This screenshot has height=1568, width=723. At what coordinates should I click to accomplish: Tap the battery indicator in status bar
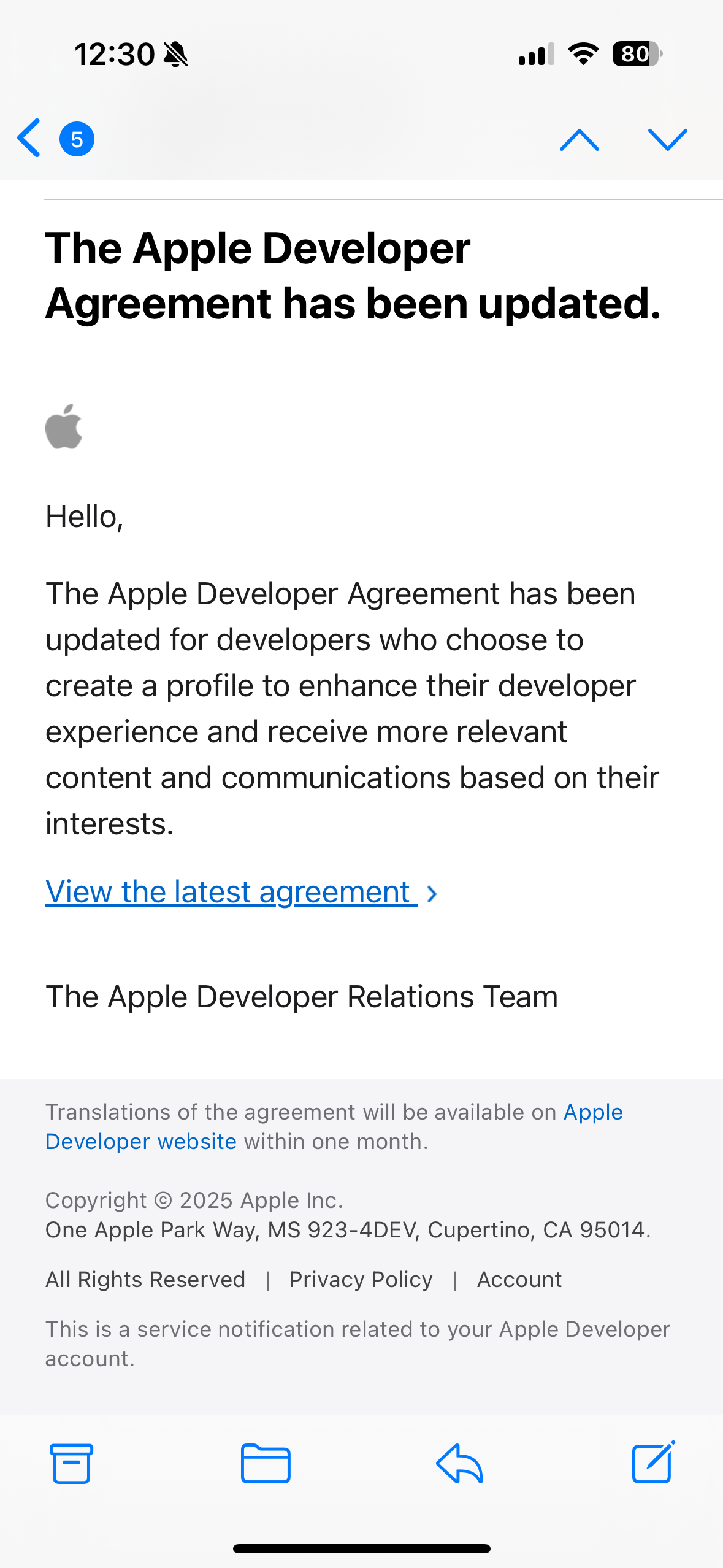coord(637,54)
